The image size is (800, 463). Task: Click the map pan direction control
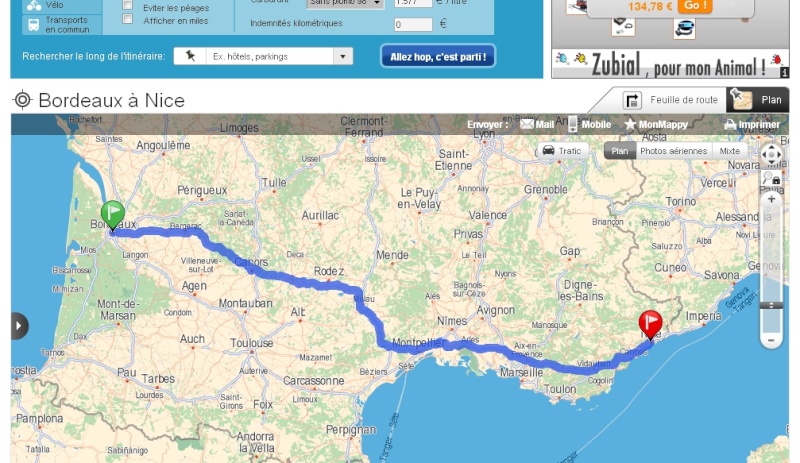pyautogui.click(x=771, y=154)
